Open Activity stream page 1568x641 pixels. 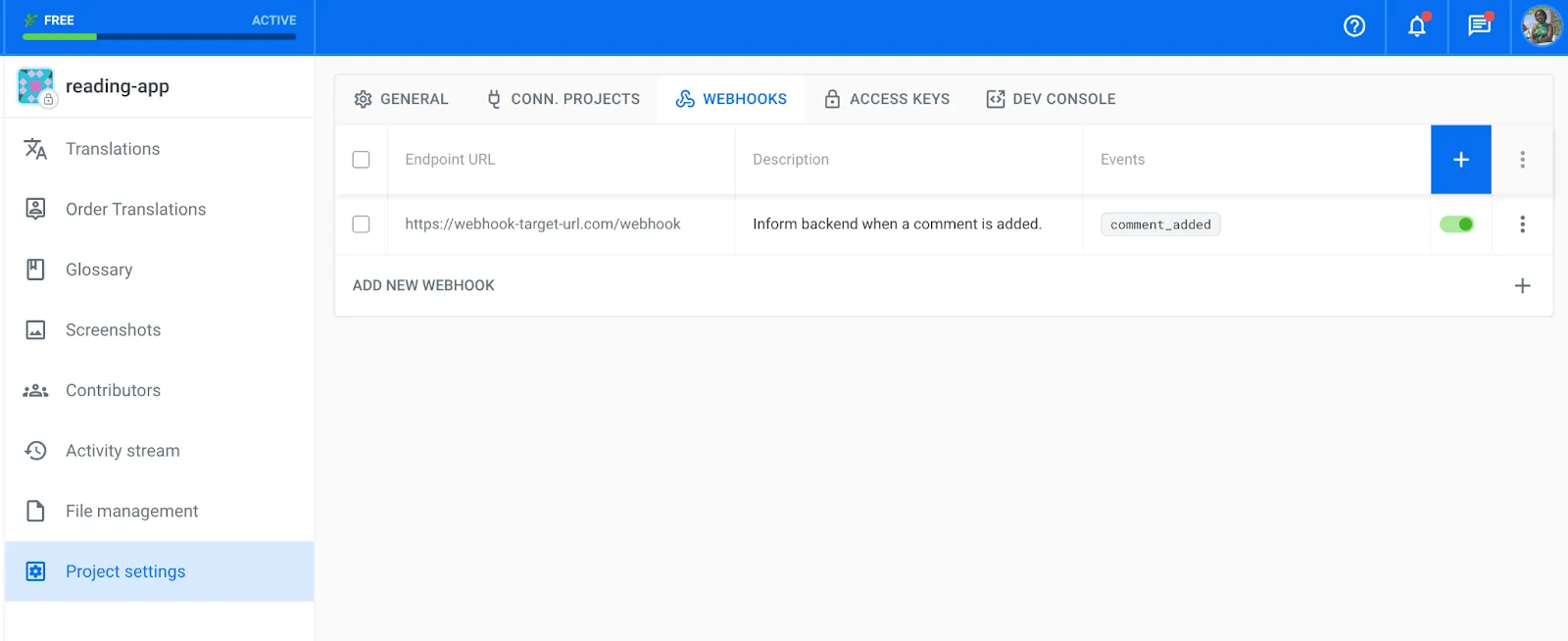(x=122, y=451)
